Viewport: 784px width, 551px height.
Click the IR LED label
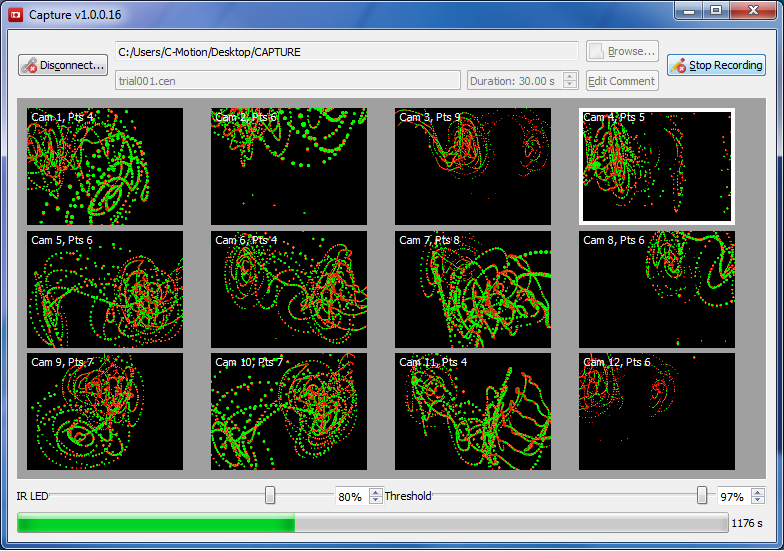coord(32,496)
